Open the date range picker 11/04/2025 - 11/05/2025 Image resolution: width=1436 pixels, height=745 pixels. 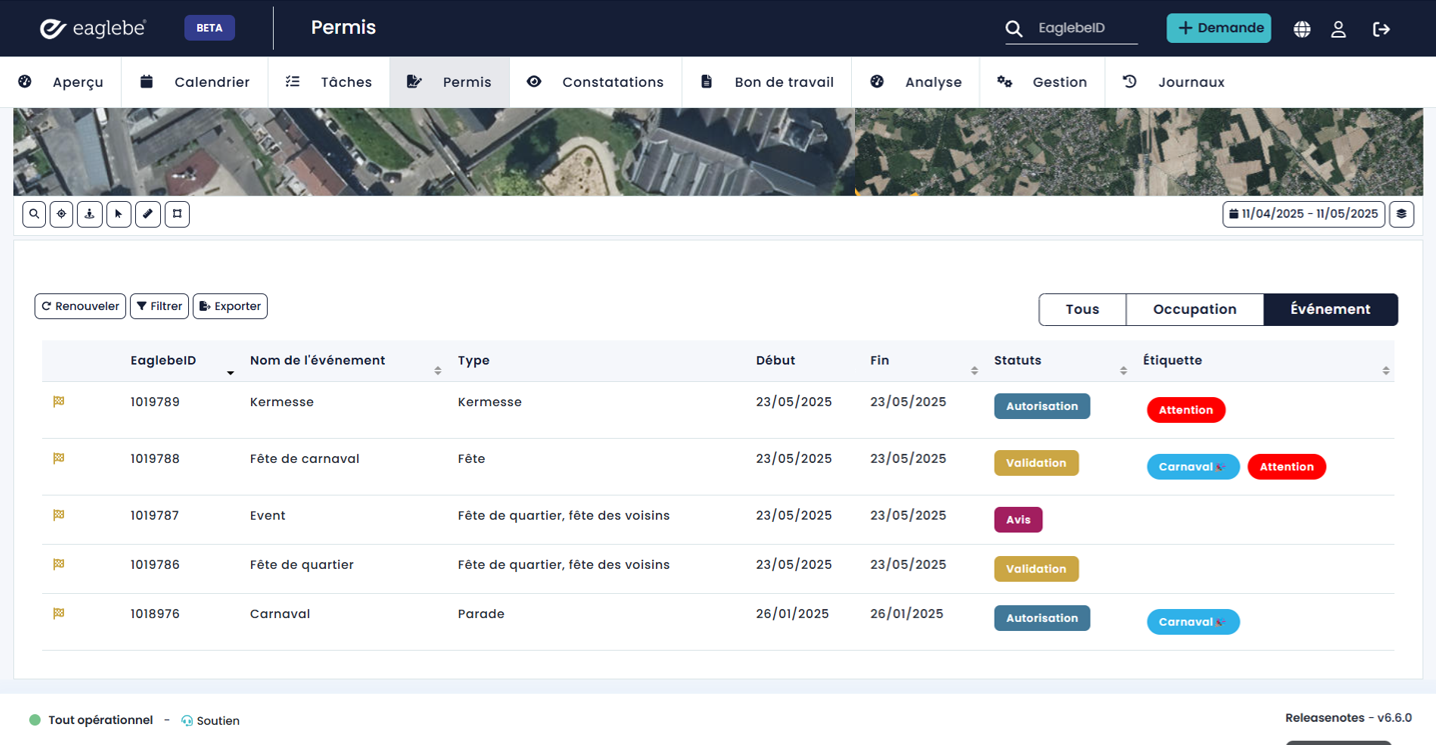pyautogui.click(x=1304, y=214)
